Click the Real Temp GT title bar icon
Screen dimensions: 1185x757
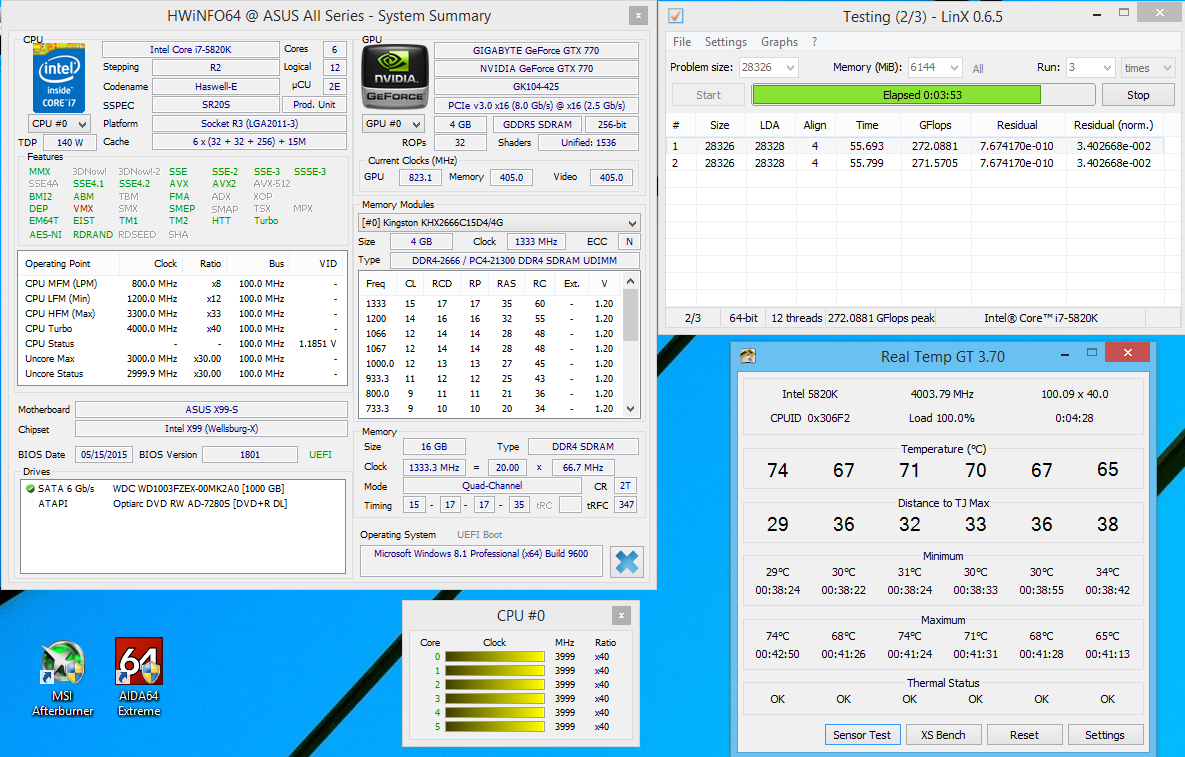click(747, 357)
